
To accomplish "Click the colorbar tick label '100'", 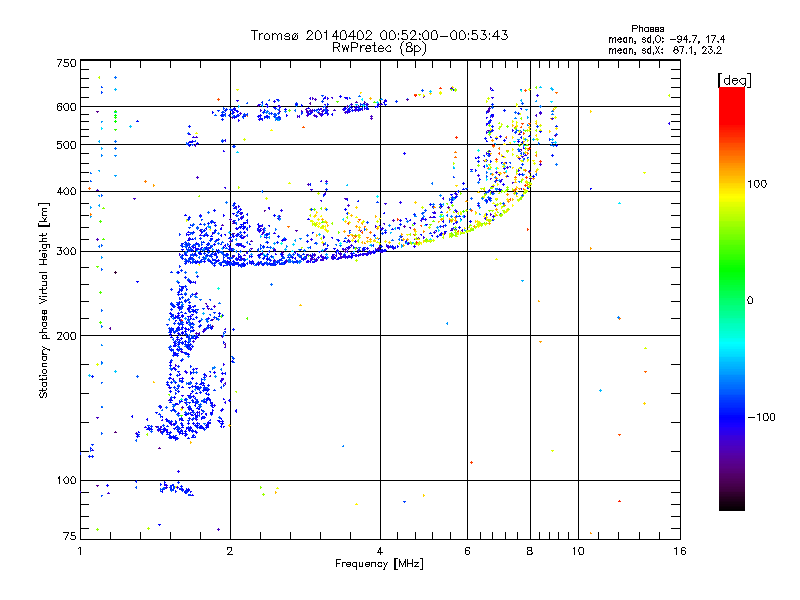I will click(x=757, y=184).
